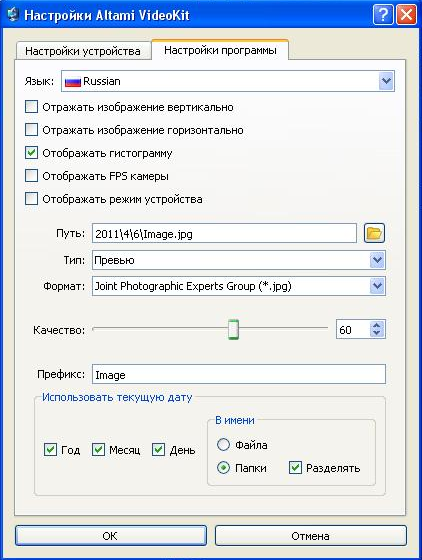Decrease quality value with spinner down arrow
This screenshot has width=422, height=560.
click(377, 333)
